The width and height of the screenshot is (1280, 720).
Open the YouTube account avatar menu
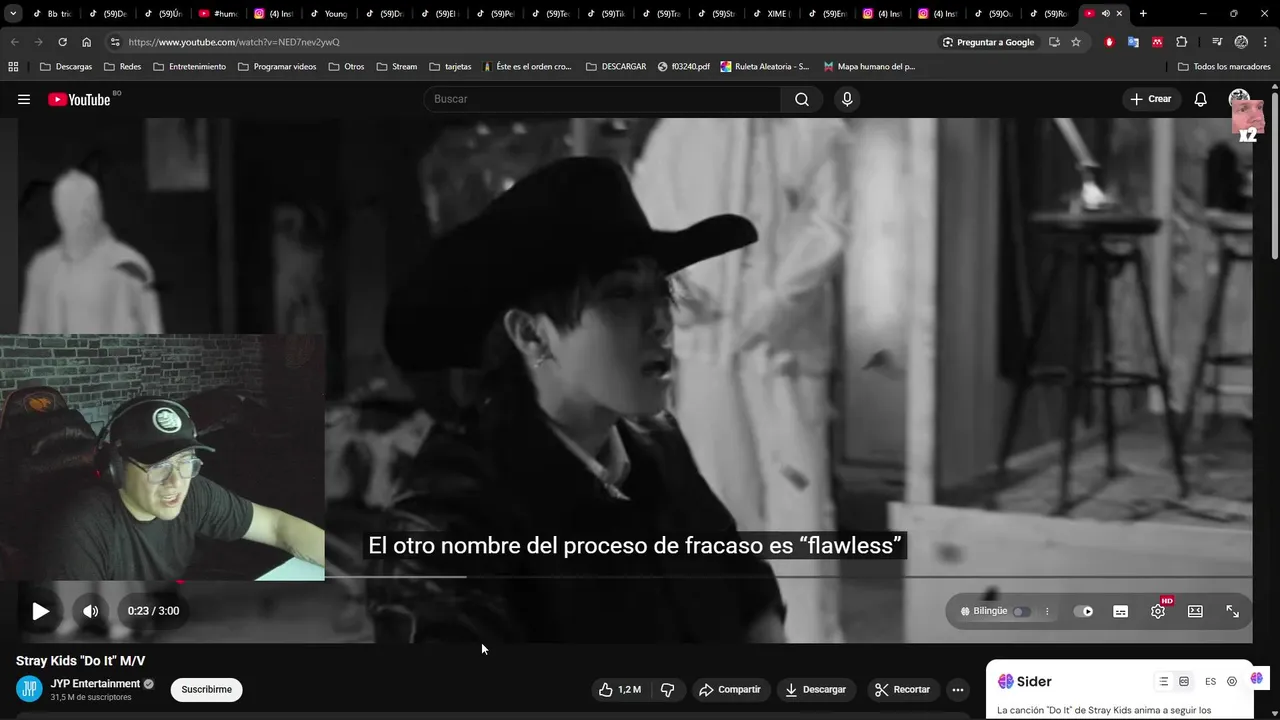click(x=1240, y=99)
